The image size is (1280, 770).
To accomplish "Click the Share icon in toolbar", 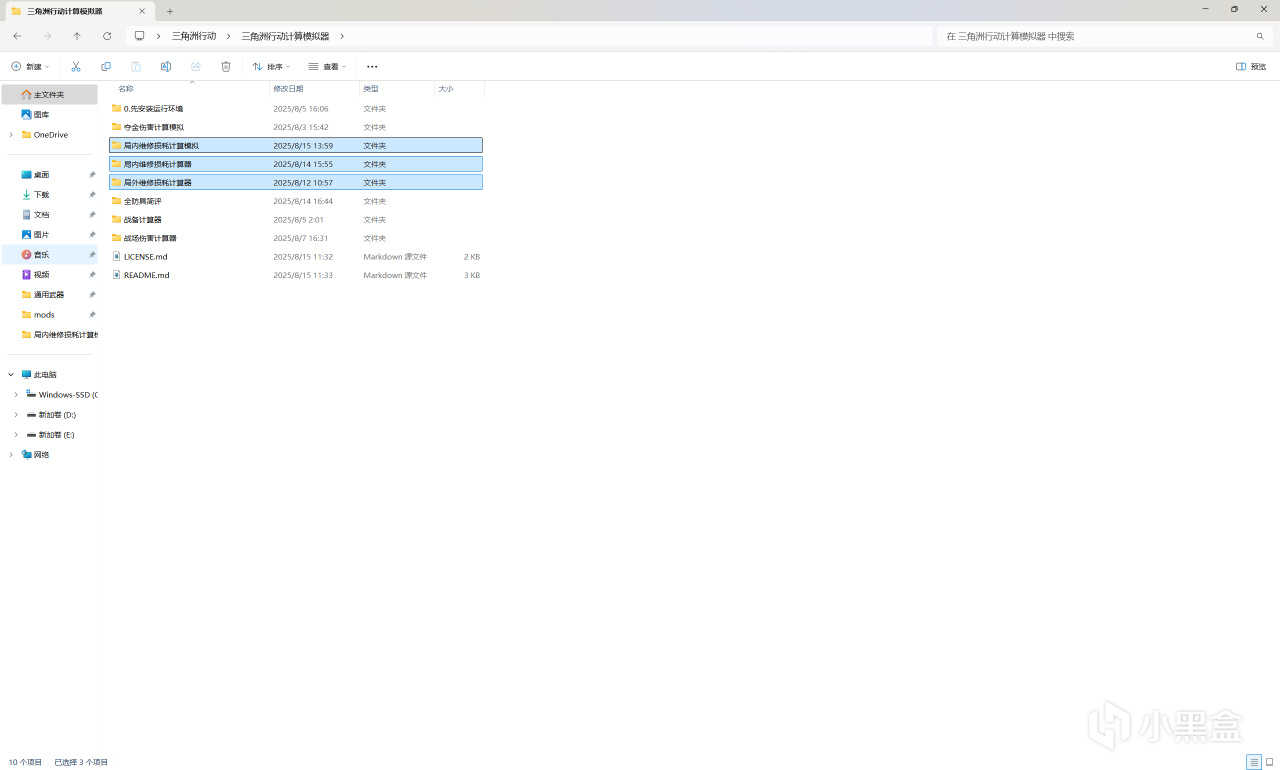I will click(196, 67).
